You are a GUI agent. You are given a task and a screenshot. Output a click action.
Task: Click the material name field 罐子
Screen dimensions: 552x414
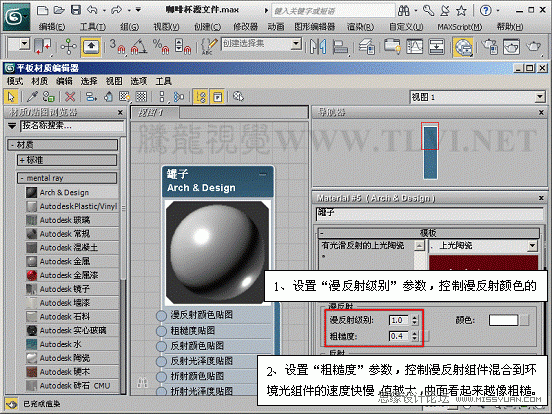coord(429,213)
